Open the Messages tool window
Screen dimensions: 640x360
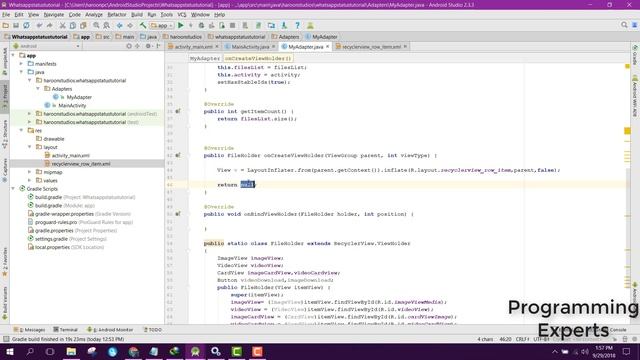[x=29, y=329]
